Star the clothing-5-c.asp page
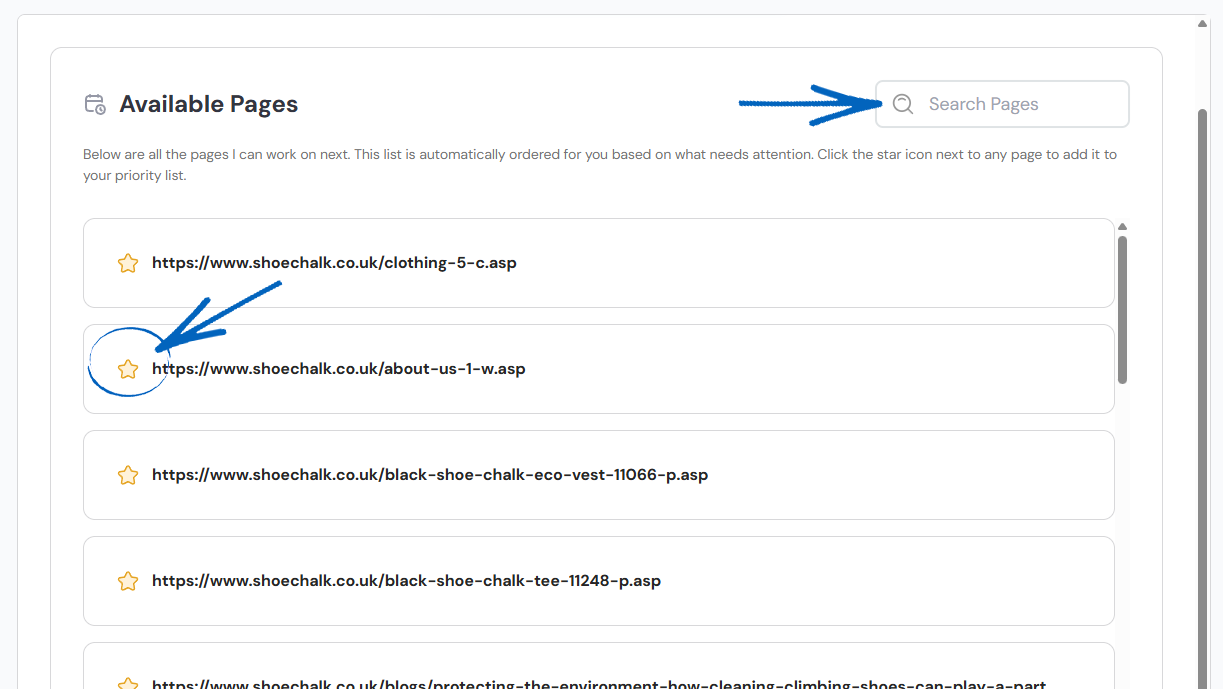The width and height of the screenshot is (1223, 689). coord(127,263)
